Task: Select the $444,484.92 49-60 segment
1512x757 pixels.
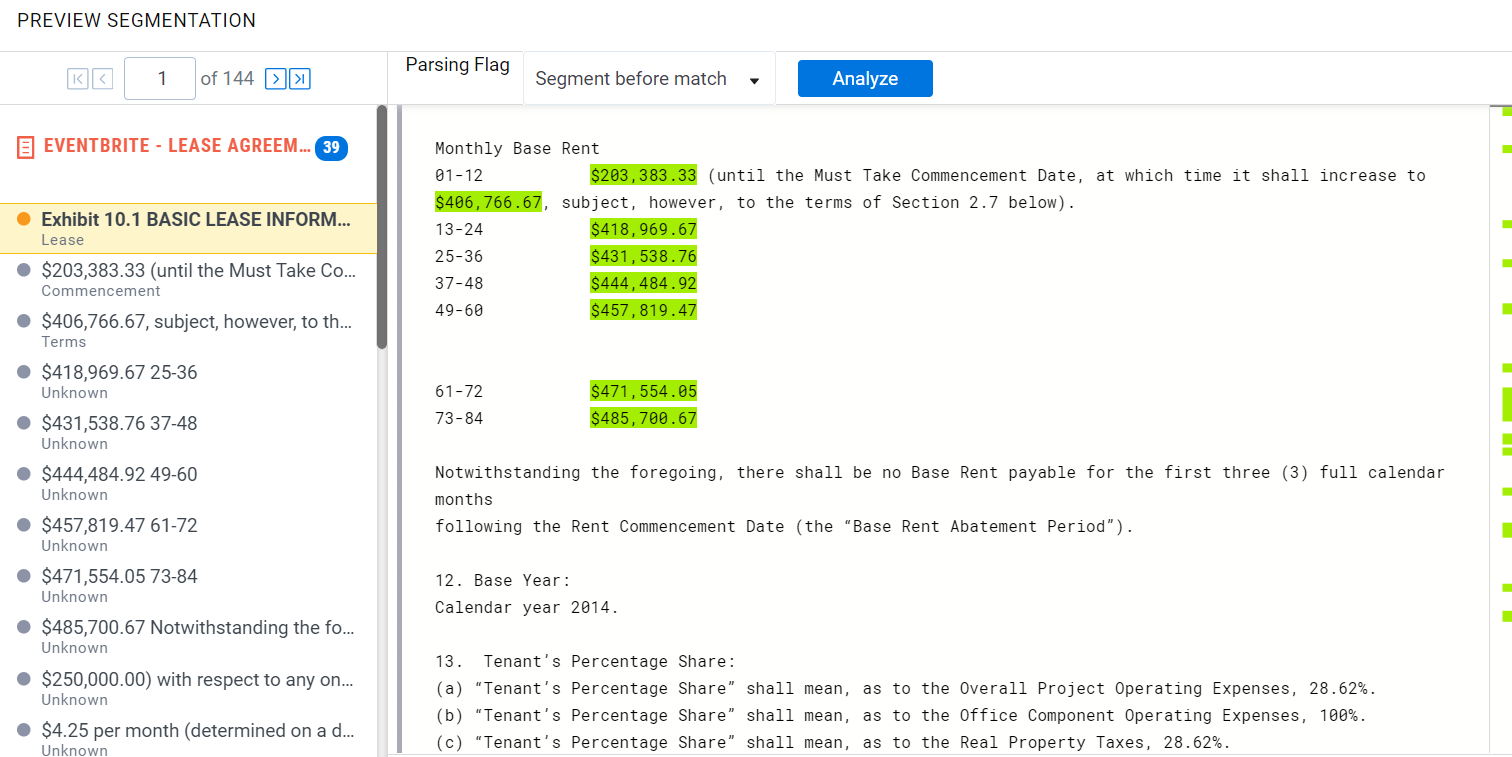Action: click(188, 484)
